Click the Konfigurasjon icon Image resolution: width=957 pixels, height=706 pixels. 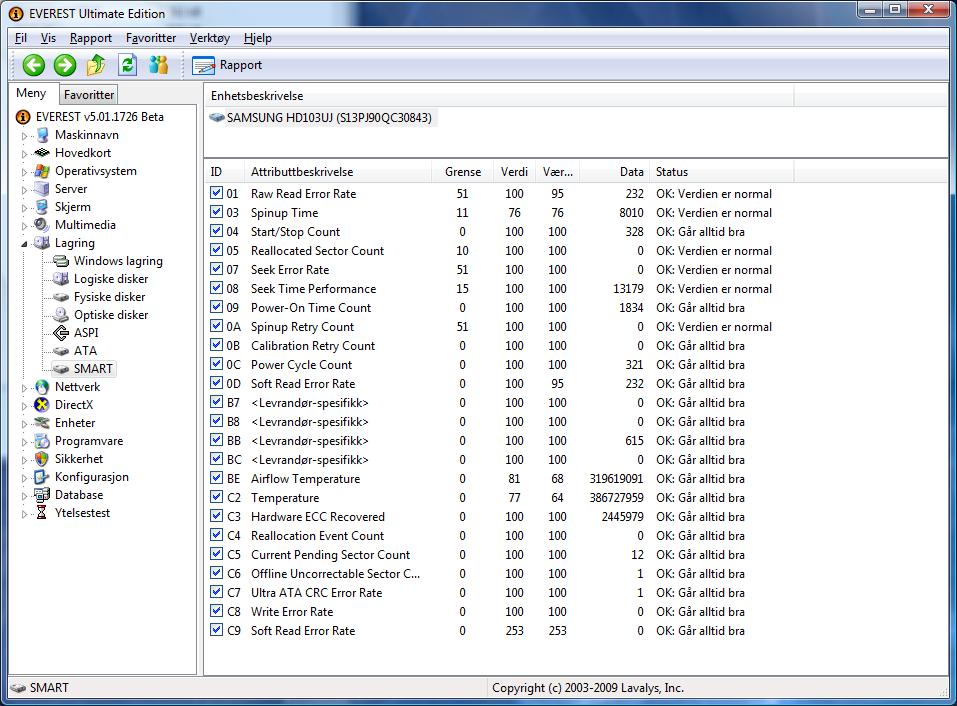[42, 477]
